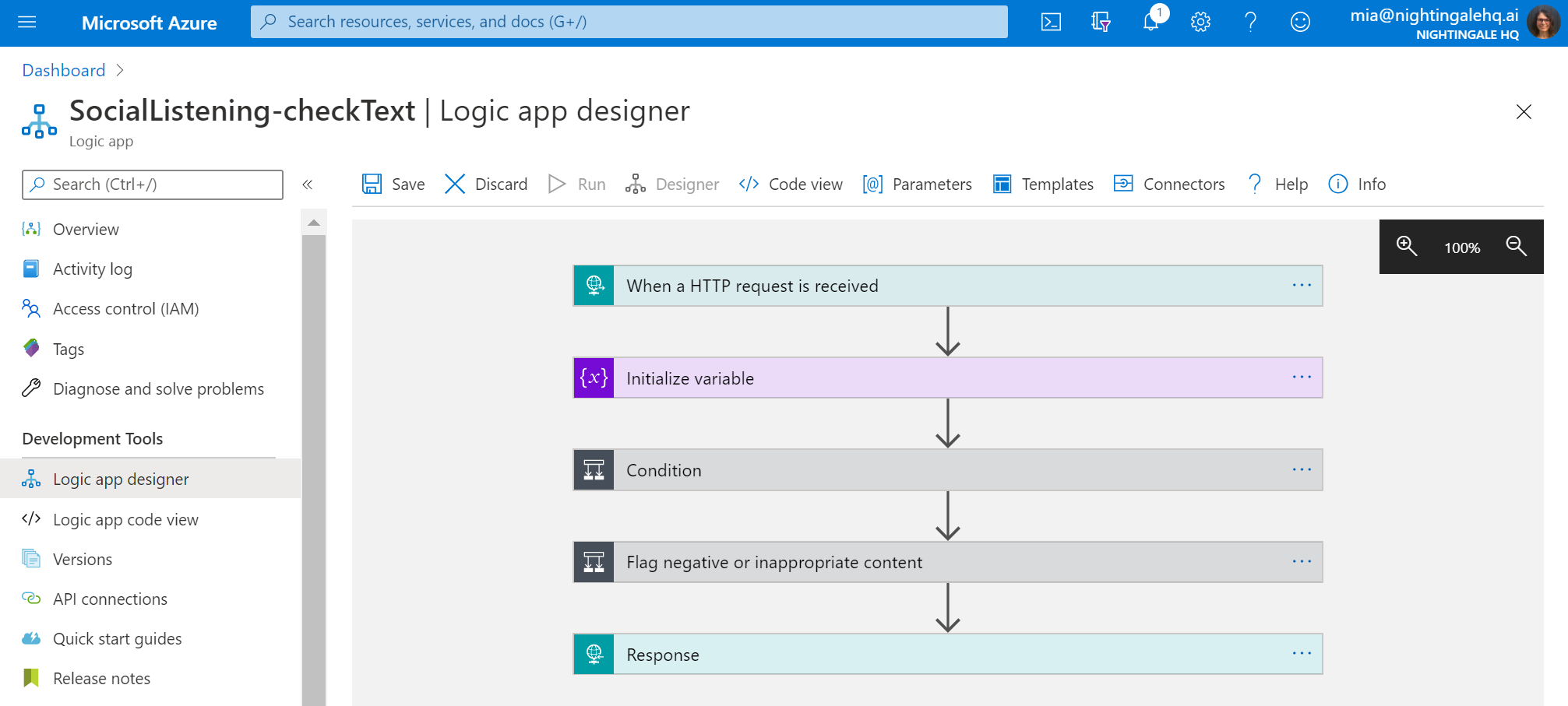Close the Logic app designer blade
The image size is (1568, 706).
(1524, 111)
